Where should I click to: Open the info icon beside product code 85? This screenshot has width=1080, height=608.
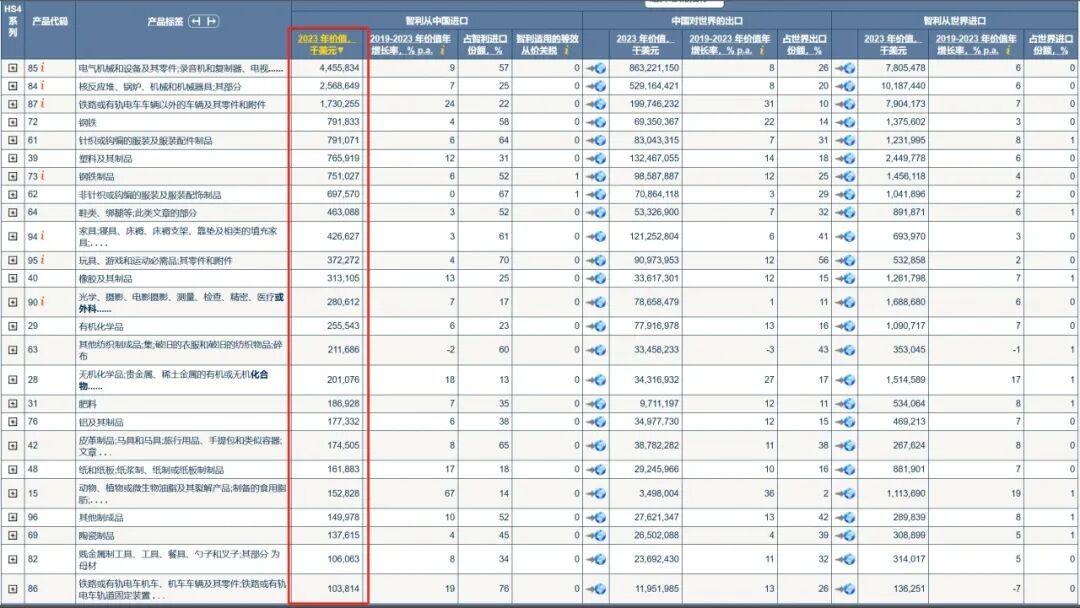43,67
